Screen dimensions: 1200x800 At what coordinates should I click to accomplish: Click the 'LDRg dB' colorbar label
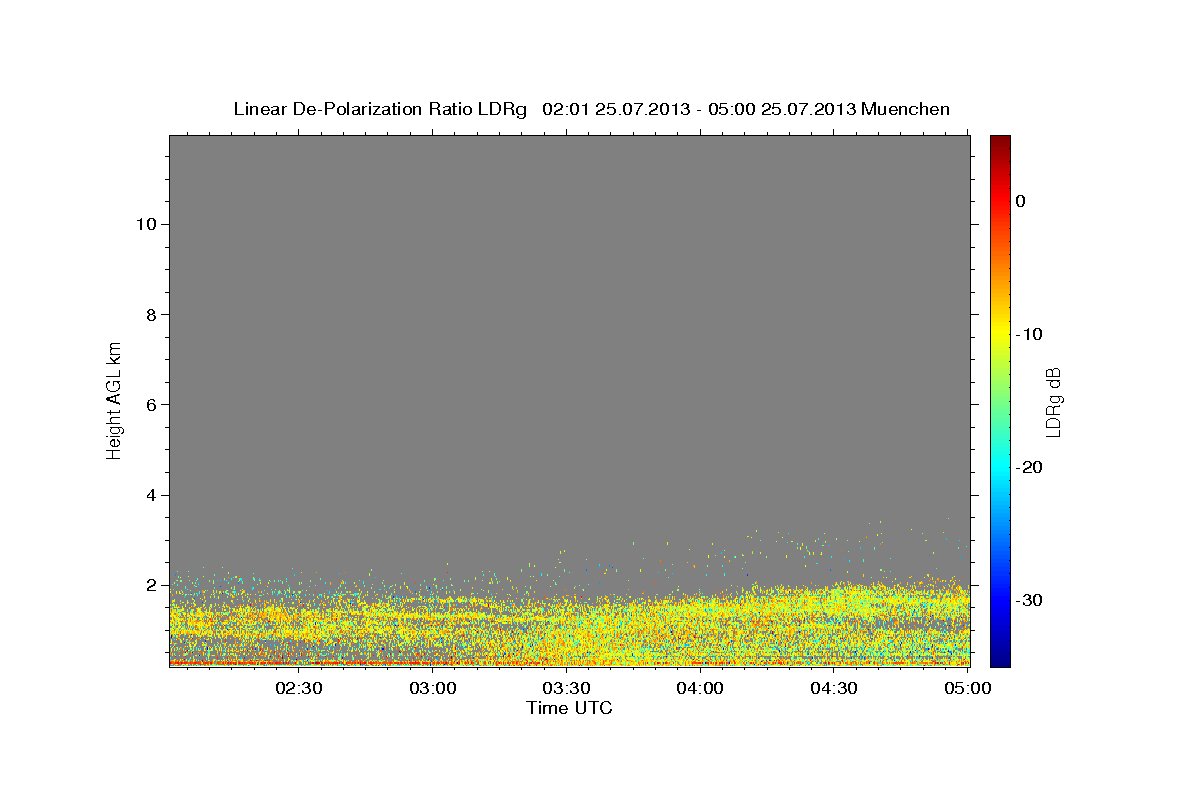[x=1053, y=401]
